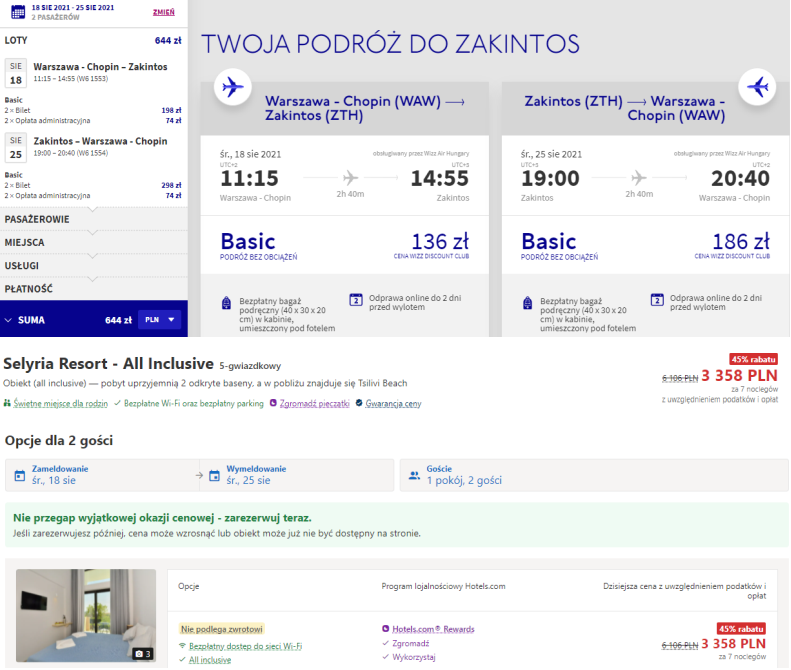Image resolution: width=791 pixels, height=670 pixels.
Task: Click the return flight plane icon
Action: click(x=757, y=87)
